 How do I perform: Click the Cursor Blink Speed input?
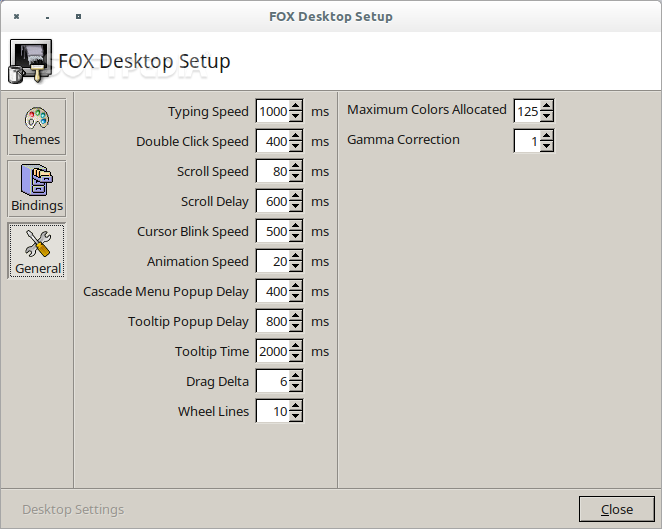pyautogui.click(x=273, y=231)
